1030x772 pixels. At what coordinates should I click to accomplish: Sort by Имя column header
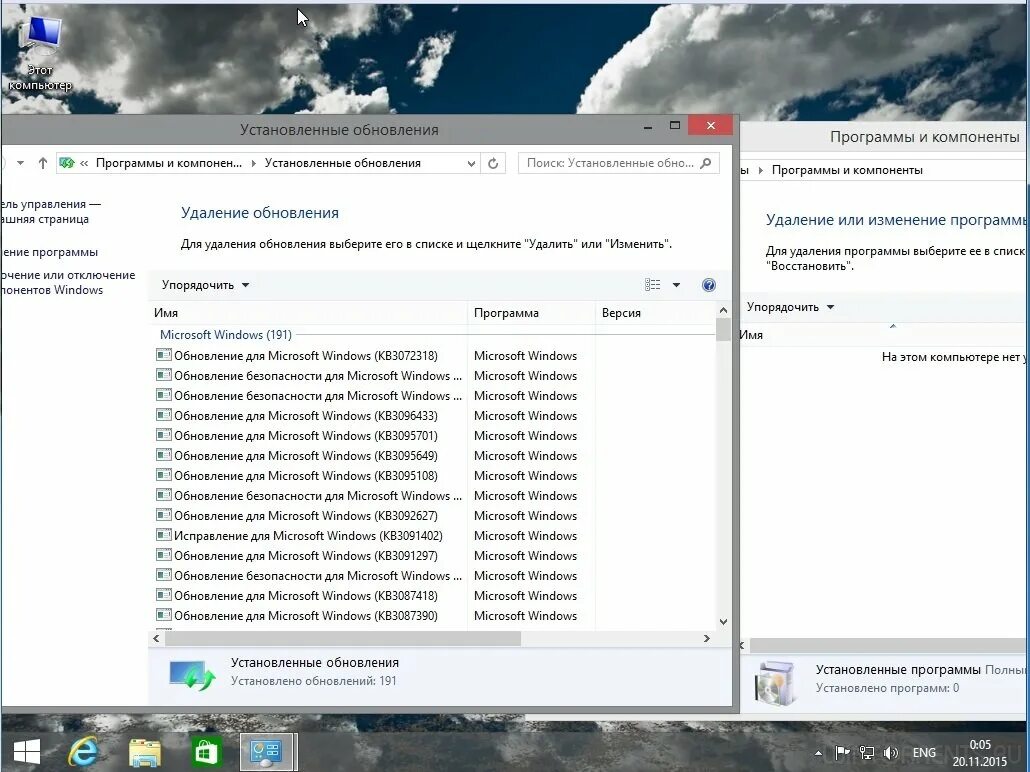click(307, 313)
